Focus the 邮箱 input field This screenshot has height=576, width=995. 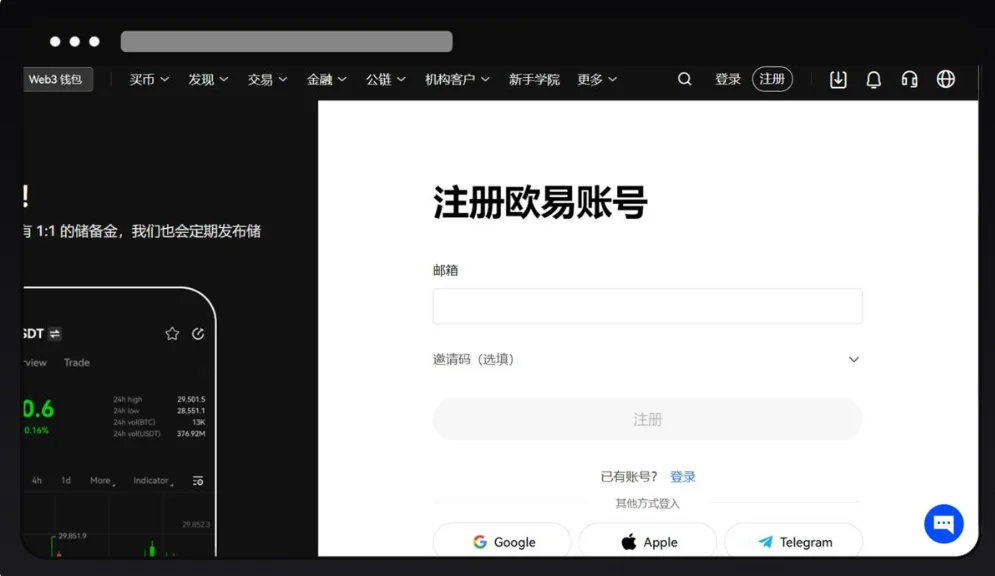pyautogui.click(x=647, y=306)
